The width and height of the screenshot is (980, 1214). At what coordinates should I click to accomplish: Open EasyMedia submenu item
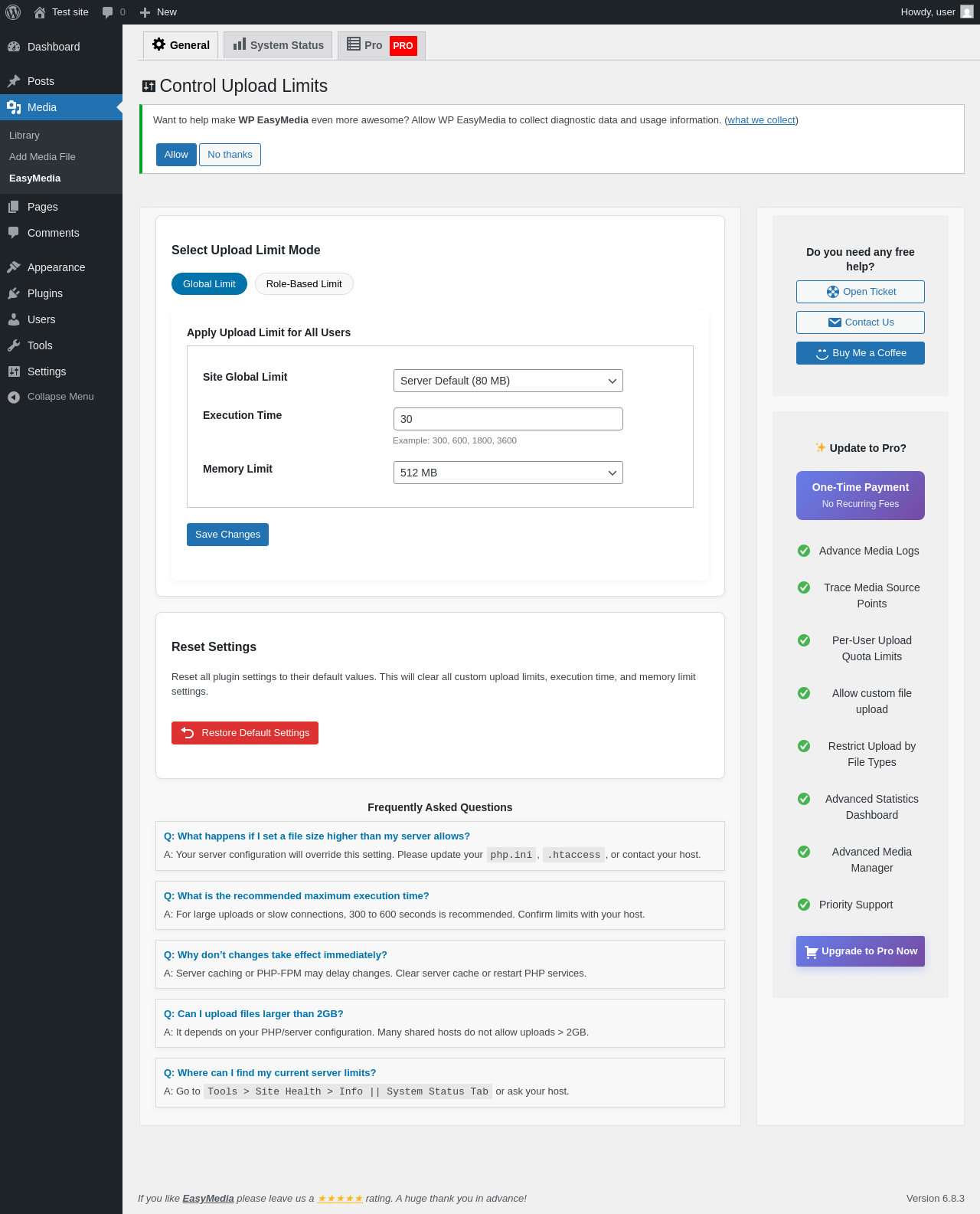35,178
